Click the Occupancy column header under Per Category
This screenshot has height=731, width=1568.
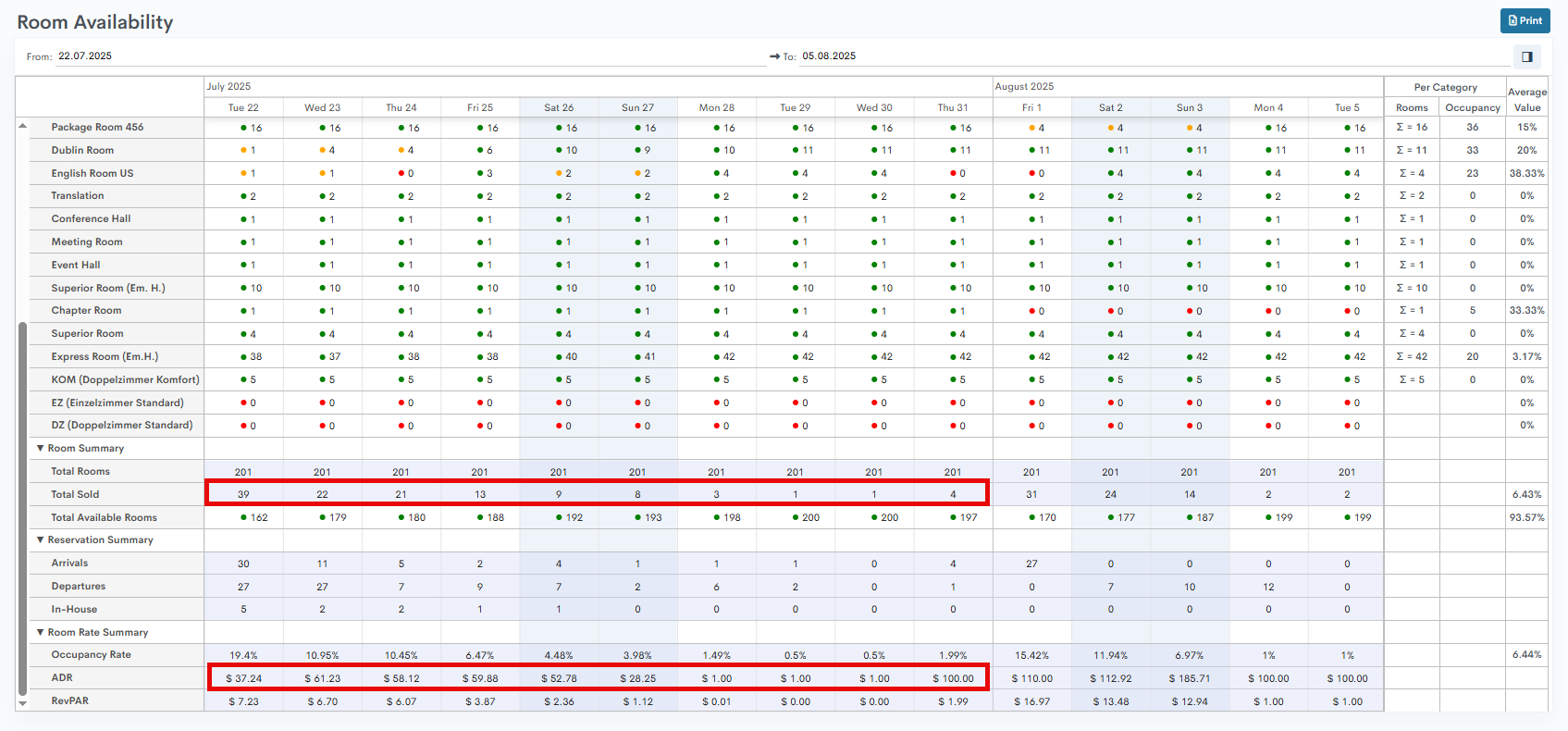(1472, 107)
